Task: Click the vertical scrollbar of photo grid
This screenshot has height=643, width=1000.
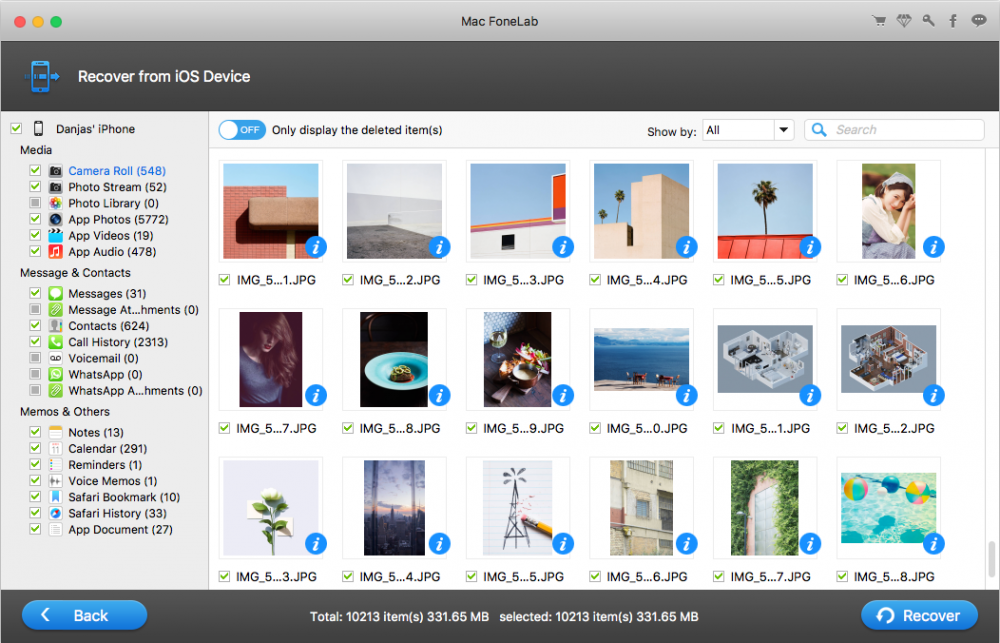Action: 991,558
